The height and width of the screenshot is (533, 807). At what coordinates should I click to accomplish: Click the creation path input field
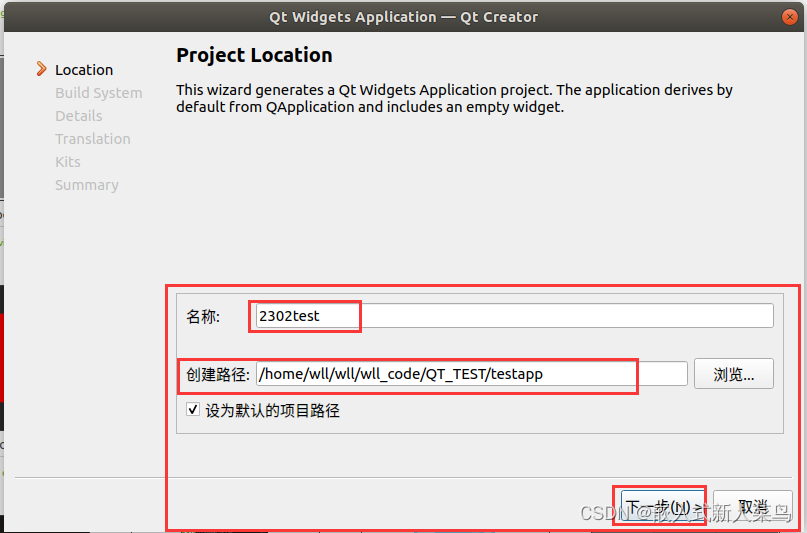tap(472, 374)
